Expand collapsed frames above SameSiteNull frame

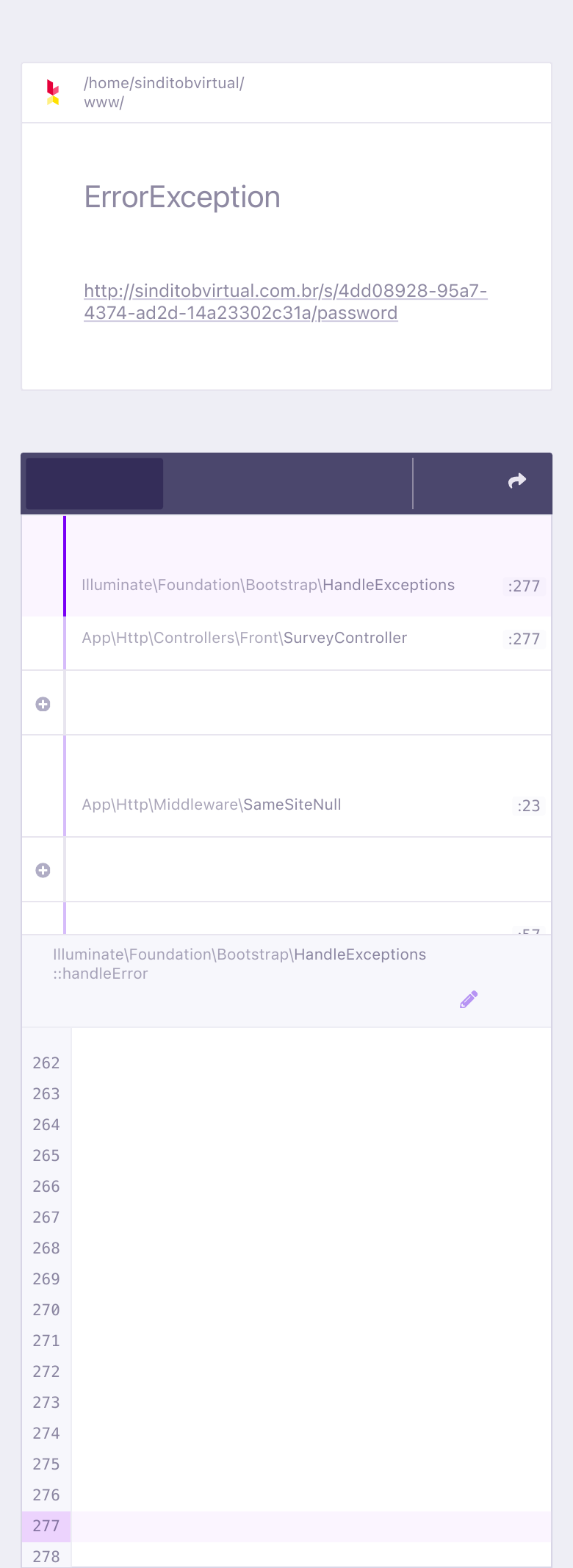point(43,704)
